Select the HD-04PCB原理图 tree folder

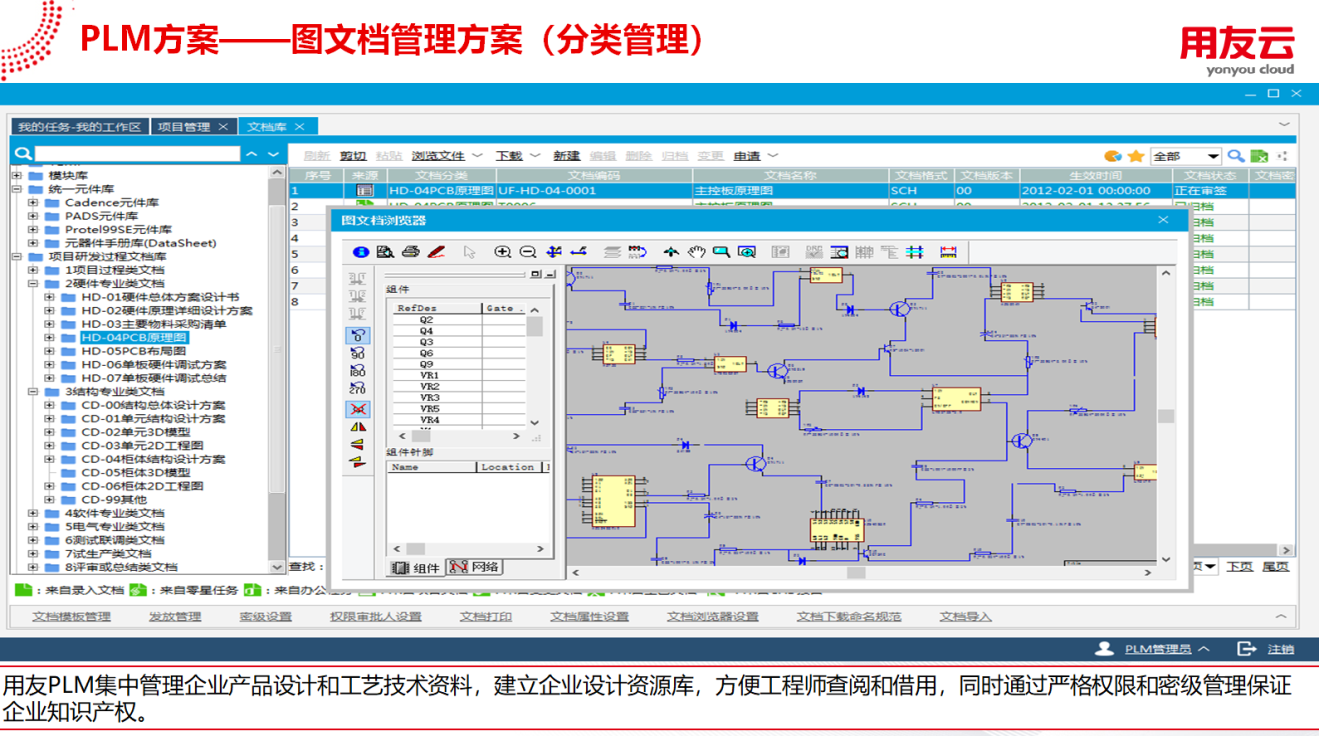pyautogui.click(x=133, y=338)
